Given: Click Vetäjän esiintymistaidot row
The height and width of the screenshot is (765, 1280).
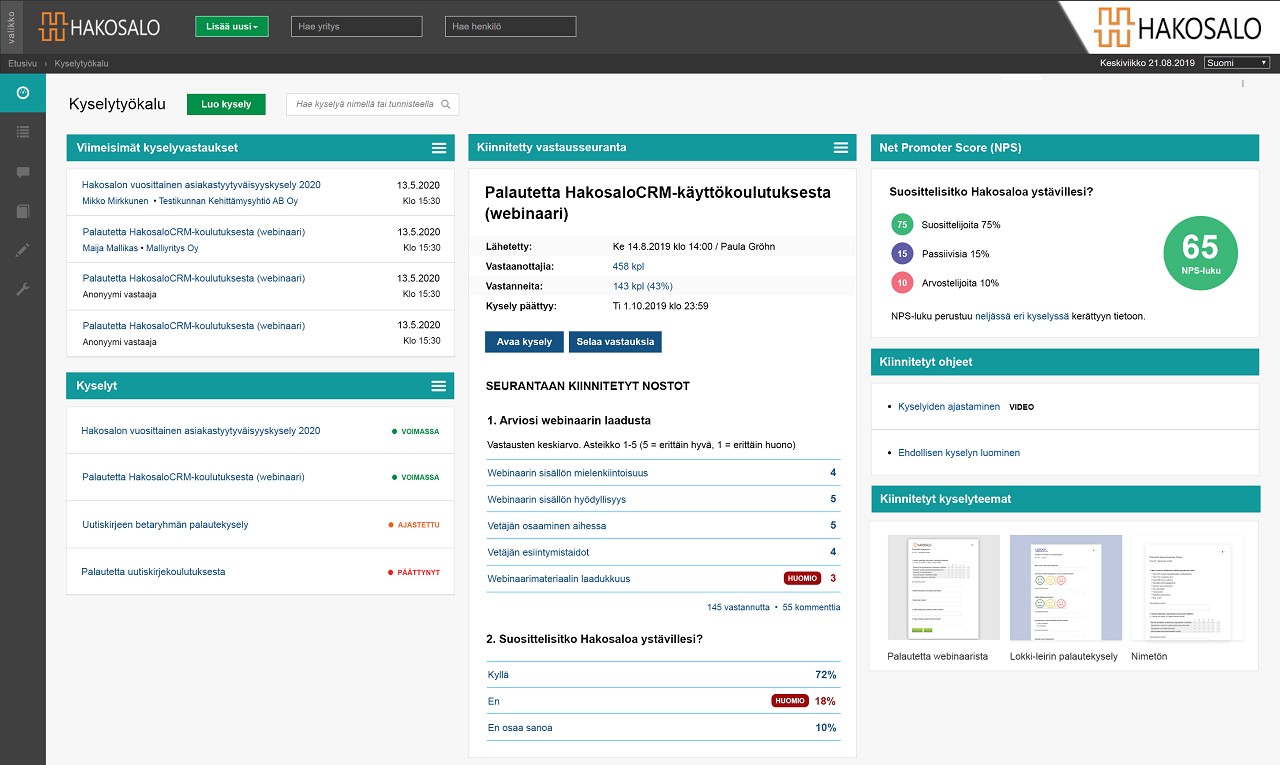Looking at the screenshot, I should 662,552.
